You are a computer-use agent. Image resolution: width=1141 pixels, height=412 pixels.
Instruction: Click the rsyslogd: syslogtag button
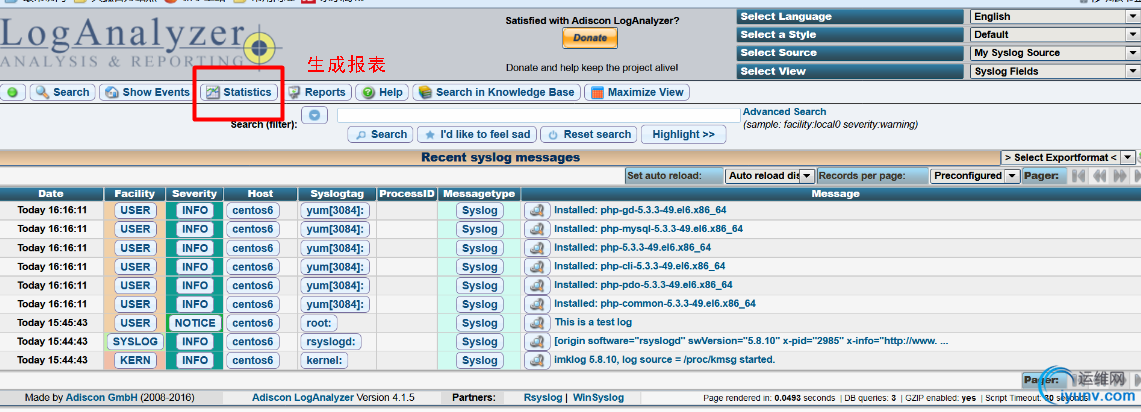pyautogui.click(x=331, y=341)
